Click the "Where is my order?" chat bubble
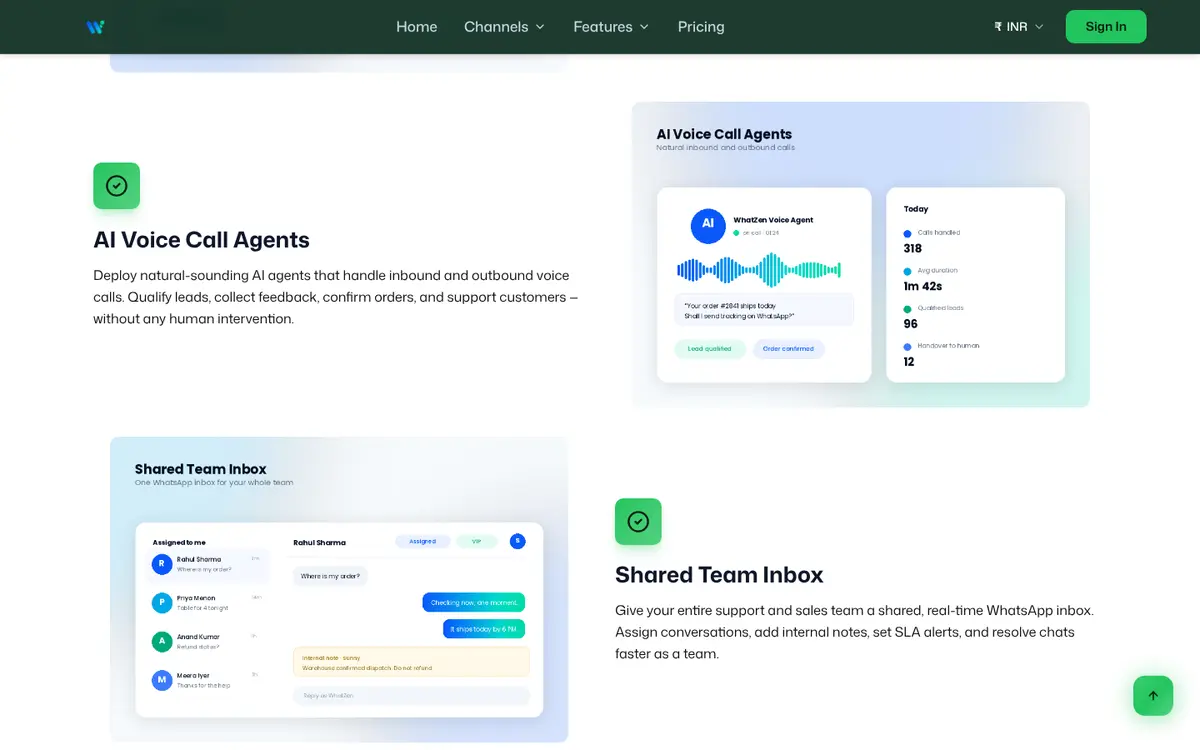Screen dimensions: 1200x750 pyautogui.click(x=330, y=576)
